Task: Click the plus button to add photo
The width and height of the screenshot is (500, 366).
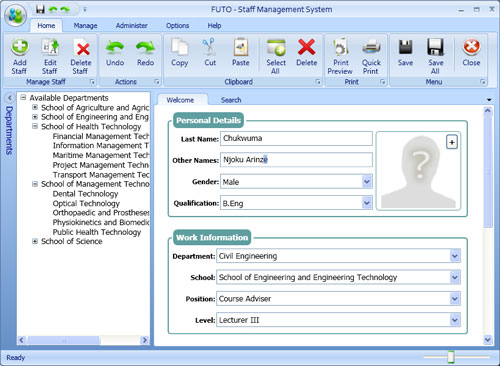Action: click(x=452, y=143)
